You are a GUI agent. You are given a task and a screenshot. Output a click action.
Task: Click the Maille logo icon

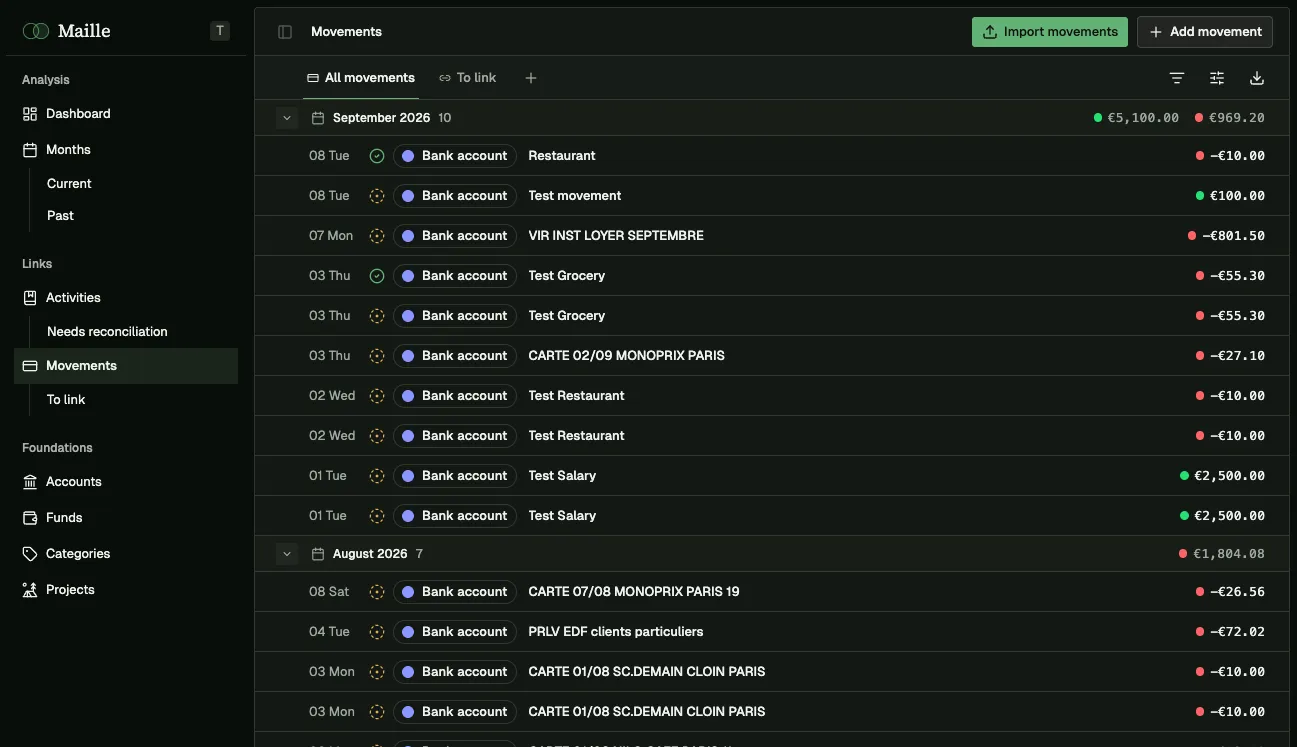36,31
